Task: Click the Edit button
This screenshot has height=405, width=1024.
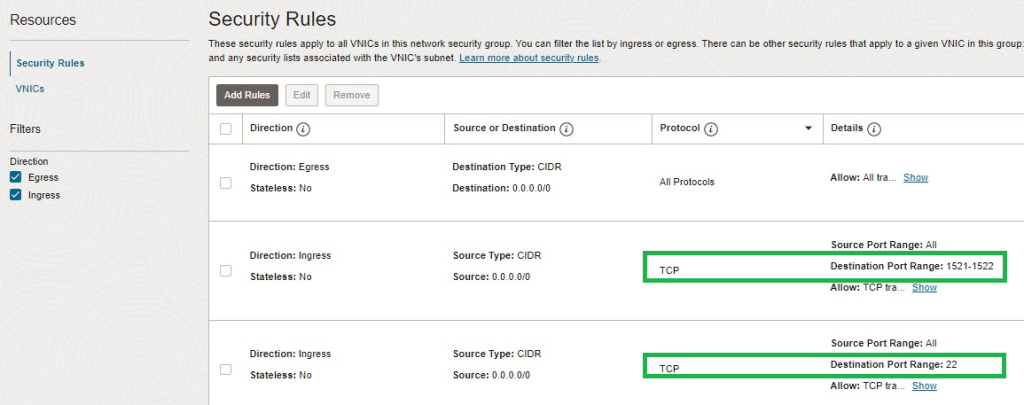Action: pyautogui.click(x=301, y=95)
